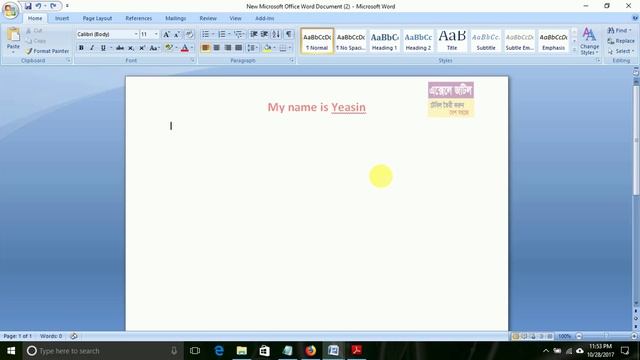Viewport: 640px width, 360px height.
Task: Click the heading text "My name is Yeasin"
Action: (316, 107)
